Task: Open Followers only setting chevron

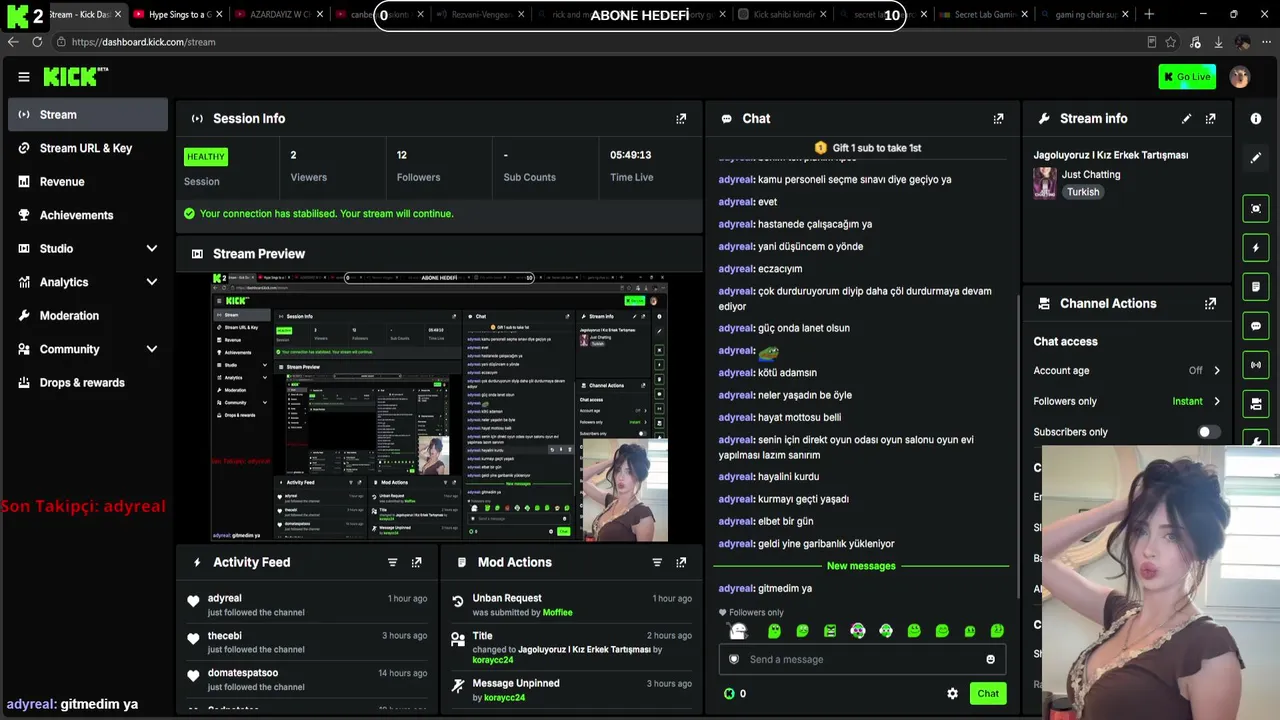Action: pos(1217,401)
